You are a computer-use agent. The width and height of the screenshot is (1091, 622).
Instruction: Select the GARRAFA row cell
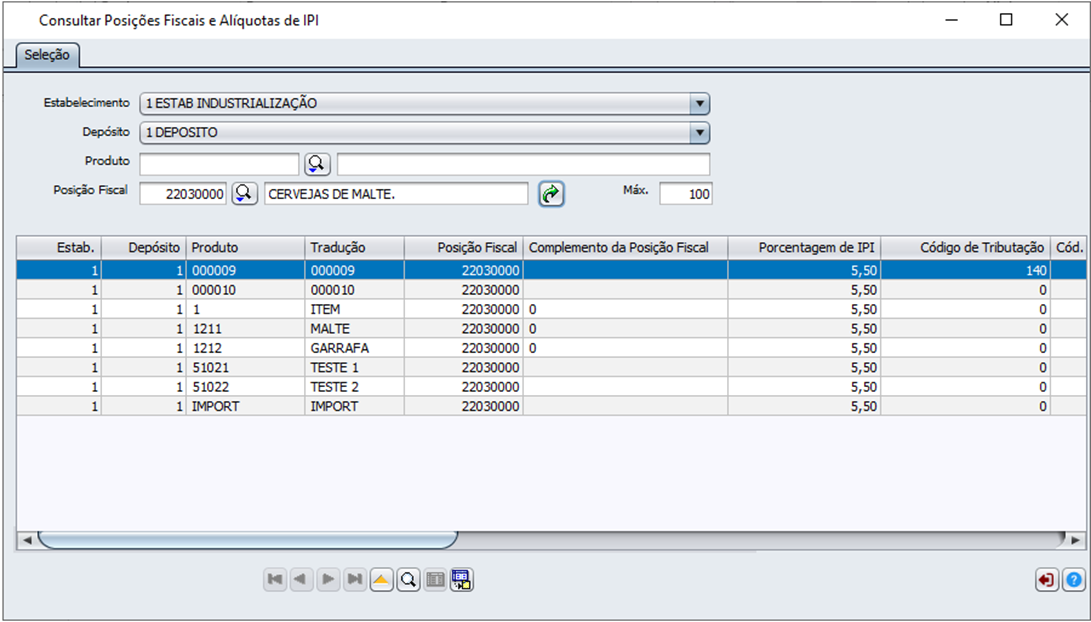pos(354,348)
